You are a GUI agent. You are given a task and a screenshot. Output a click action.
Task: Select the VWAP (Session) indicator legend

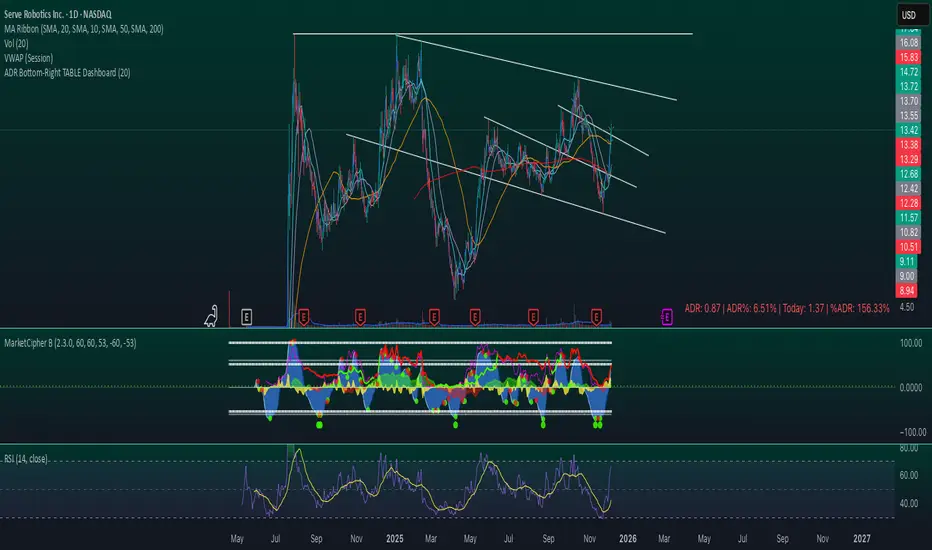coord(29,58)
